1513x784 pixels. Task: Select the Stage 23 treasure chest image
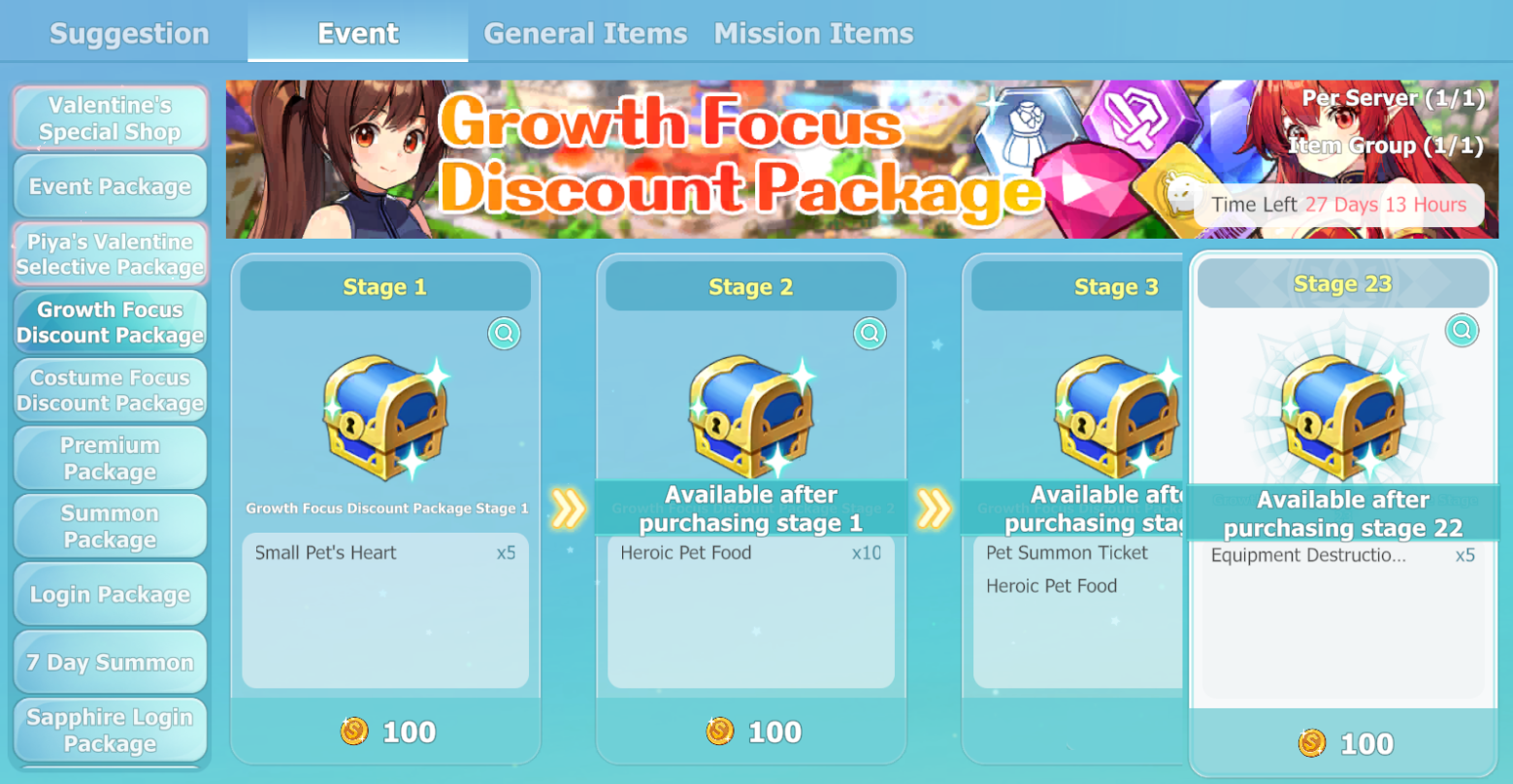click(1344, 418)
